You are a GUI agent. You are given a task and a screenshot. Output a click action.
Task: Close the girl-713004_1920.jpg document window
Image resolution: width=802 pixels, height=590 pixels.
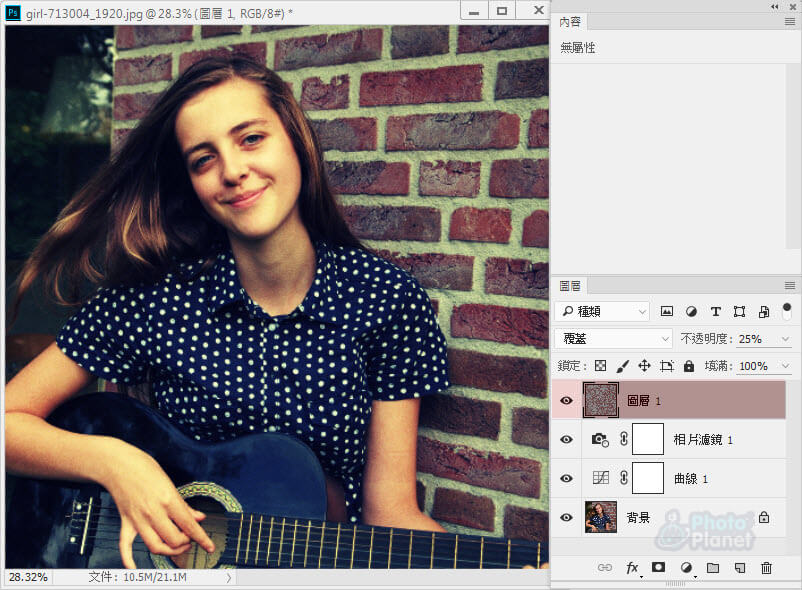pos(538,10)
